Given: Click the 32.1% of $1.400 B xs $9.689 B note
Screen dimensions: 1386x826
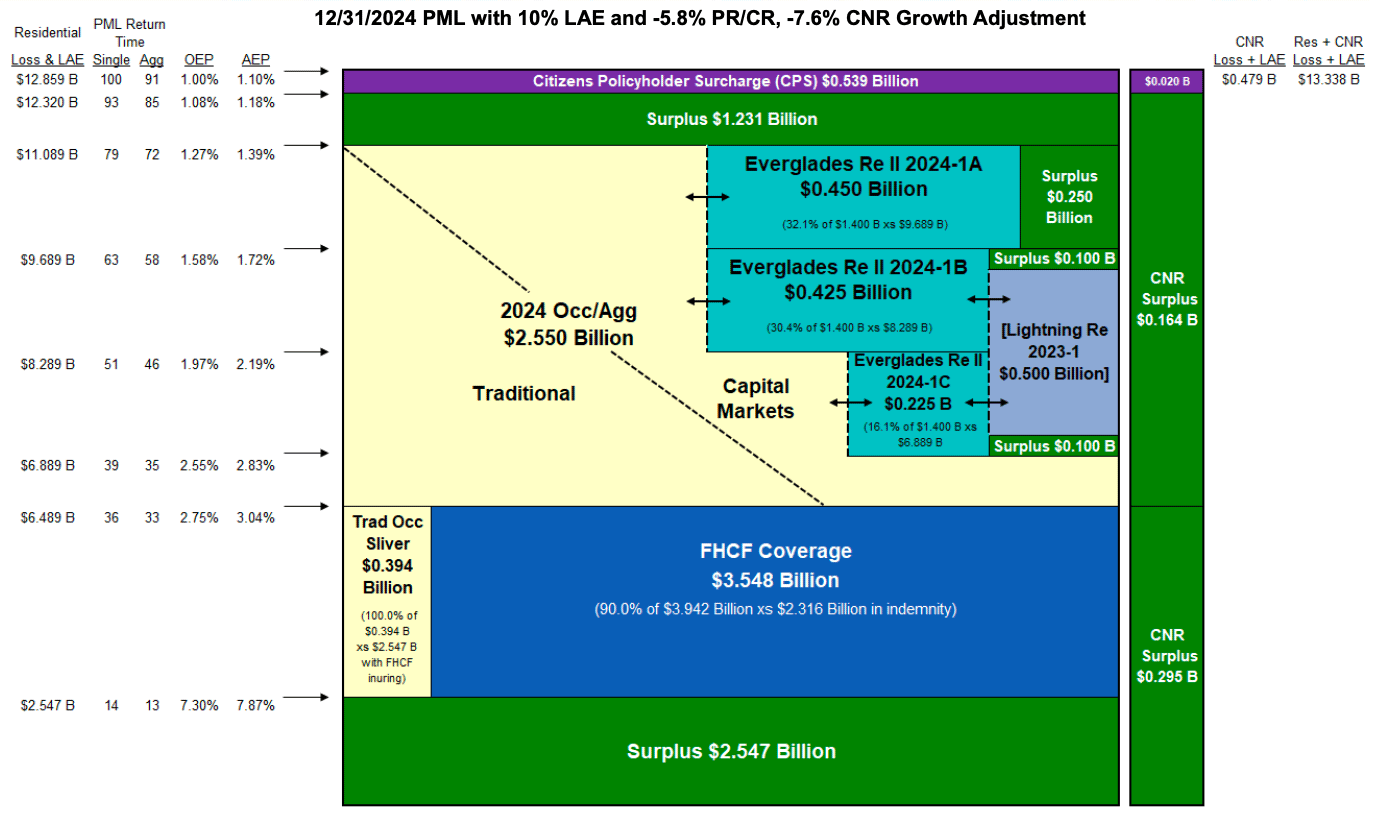Looking at the screenshot, I should [863, 224].
